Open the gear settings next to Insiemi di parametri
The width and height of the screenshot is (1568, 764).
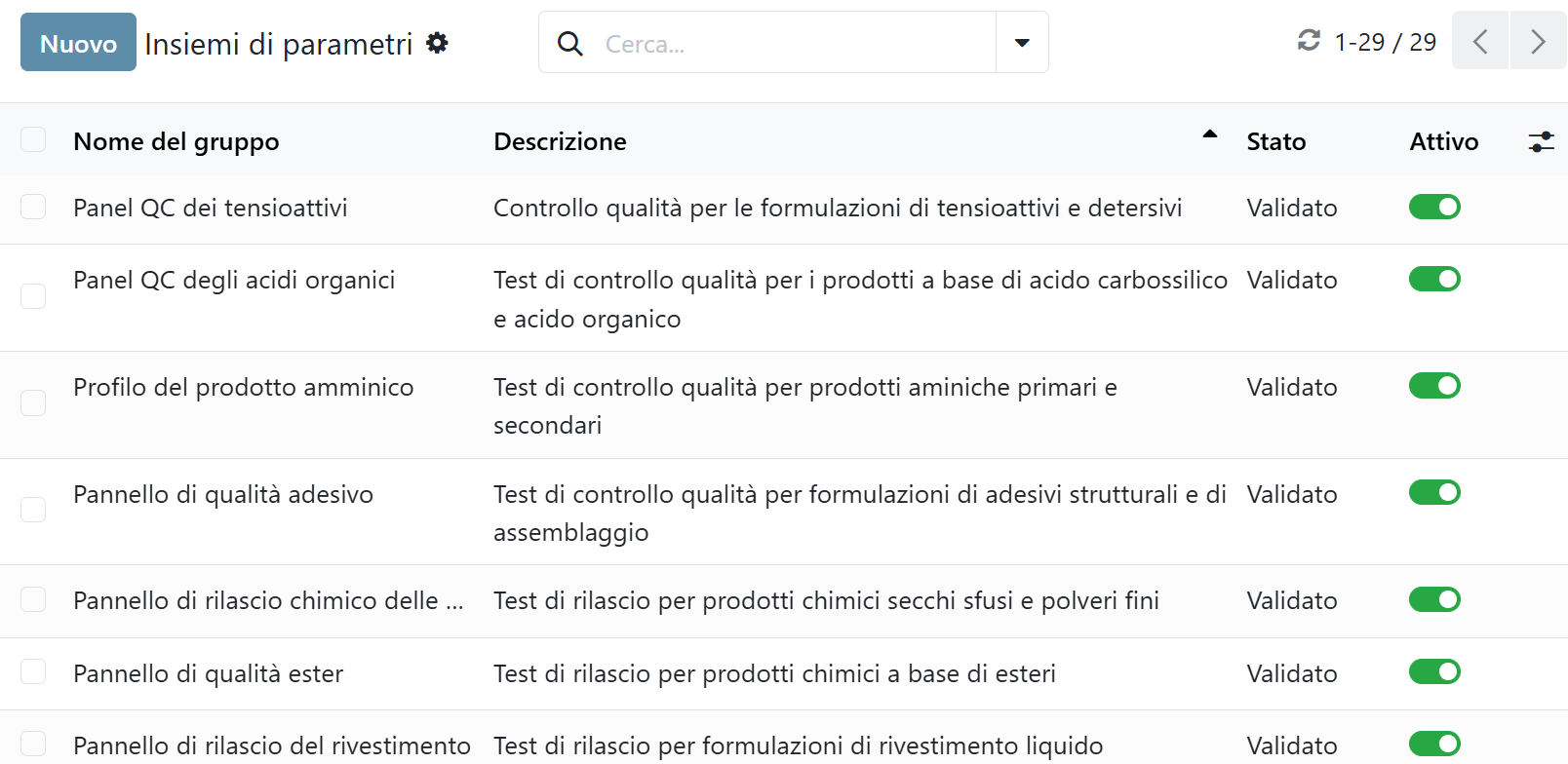click(x=438, y=43)
